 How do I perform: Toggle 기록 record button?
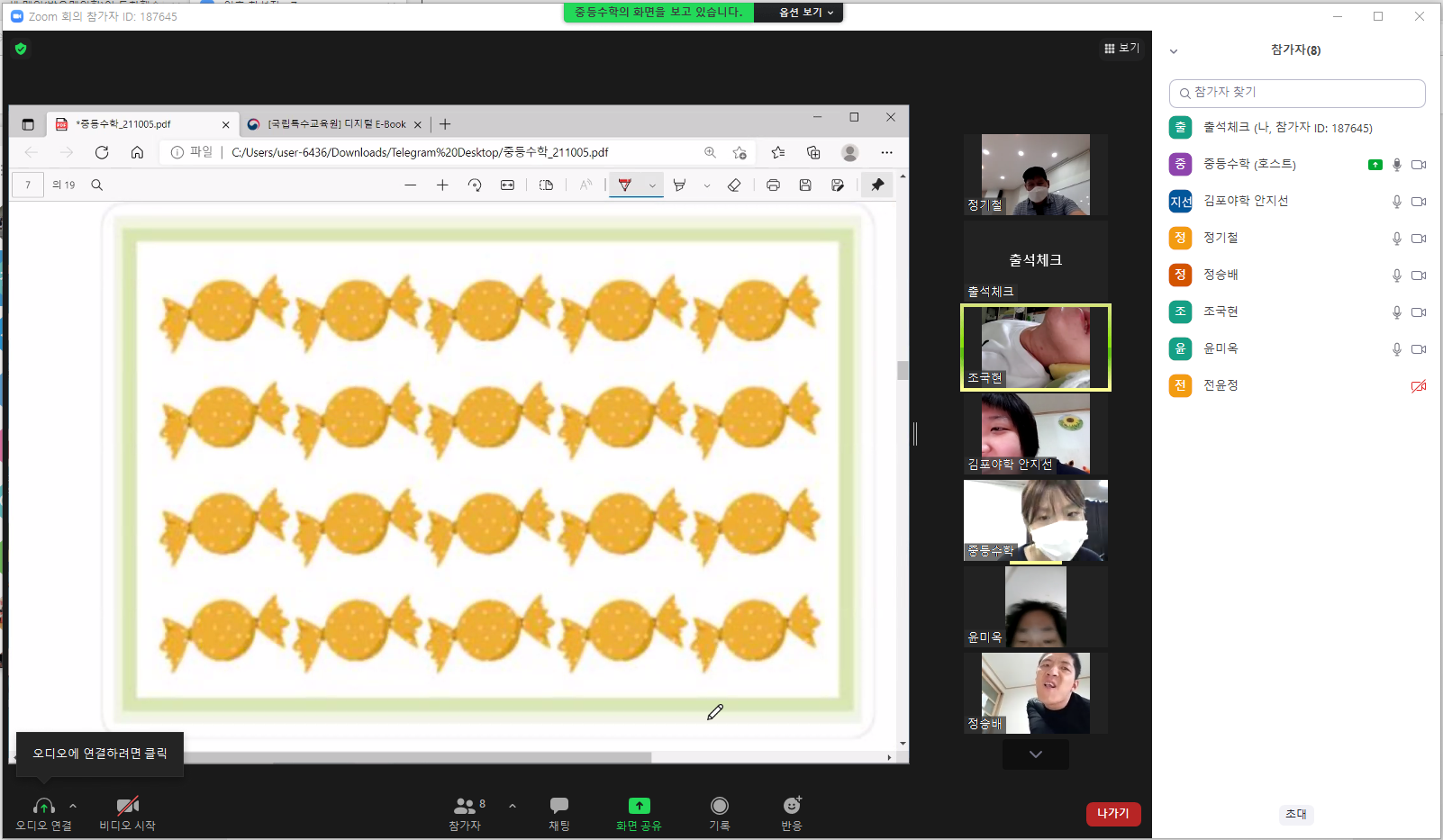tap(719, 812)
